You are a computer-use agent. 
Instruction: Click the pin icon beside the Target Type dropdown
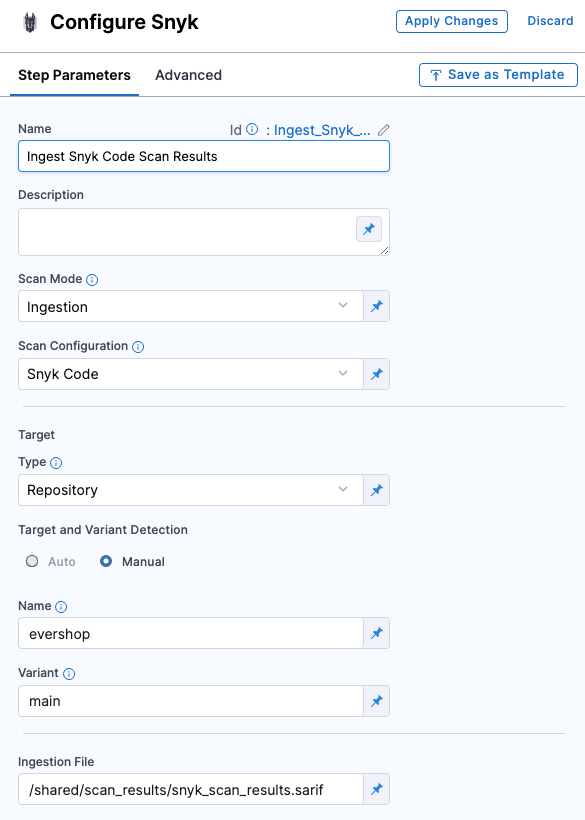(x=376, y=490)
